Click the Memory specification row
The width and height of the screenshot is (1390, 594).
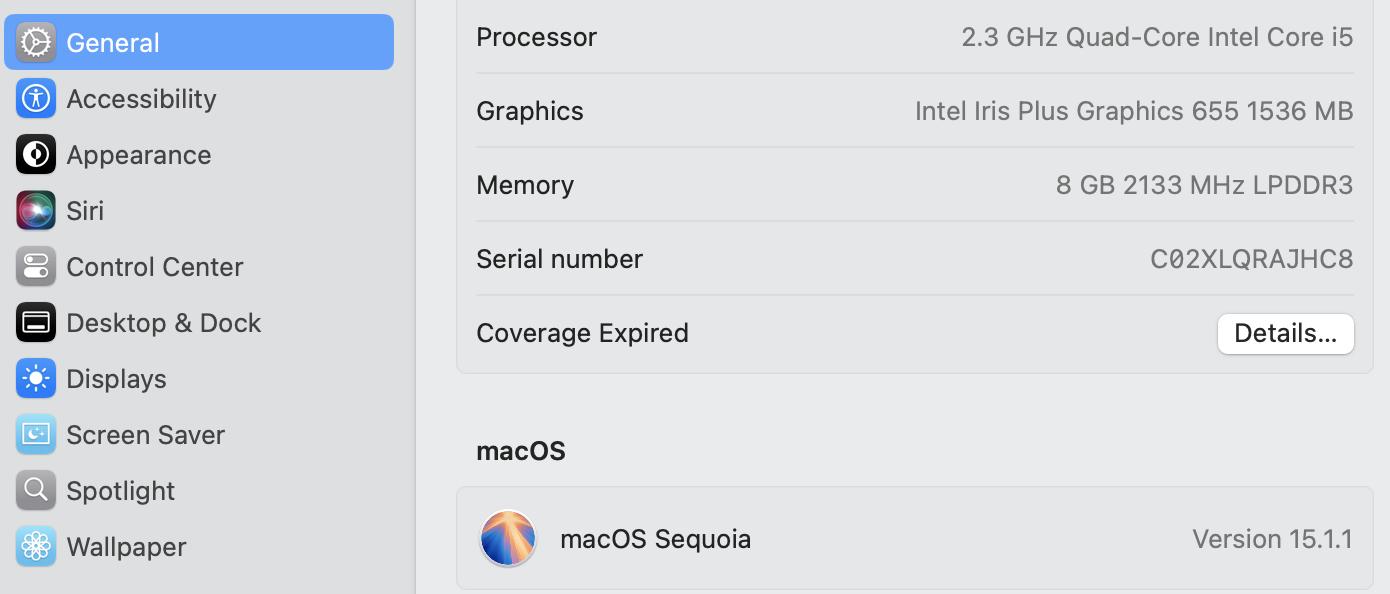point(914,185)
